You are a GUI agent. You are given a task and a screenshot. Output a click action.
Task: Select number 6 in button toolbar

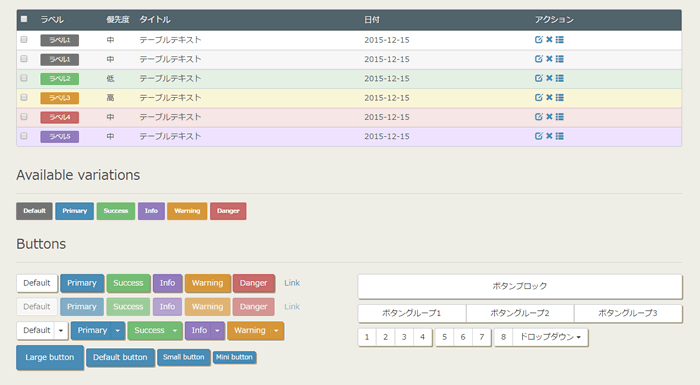[463, 337]
